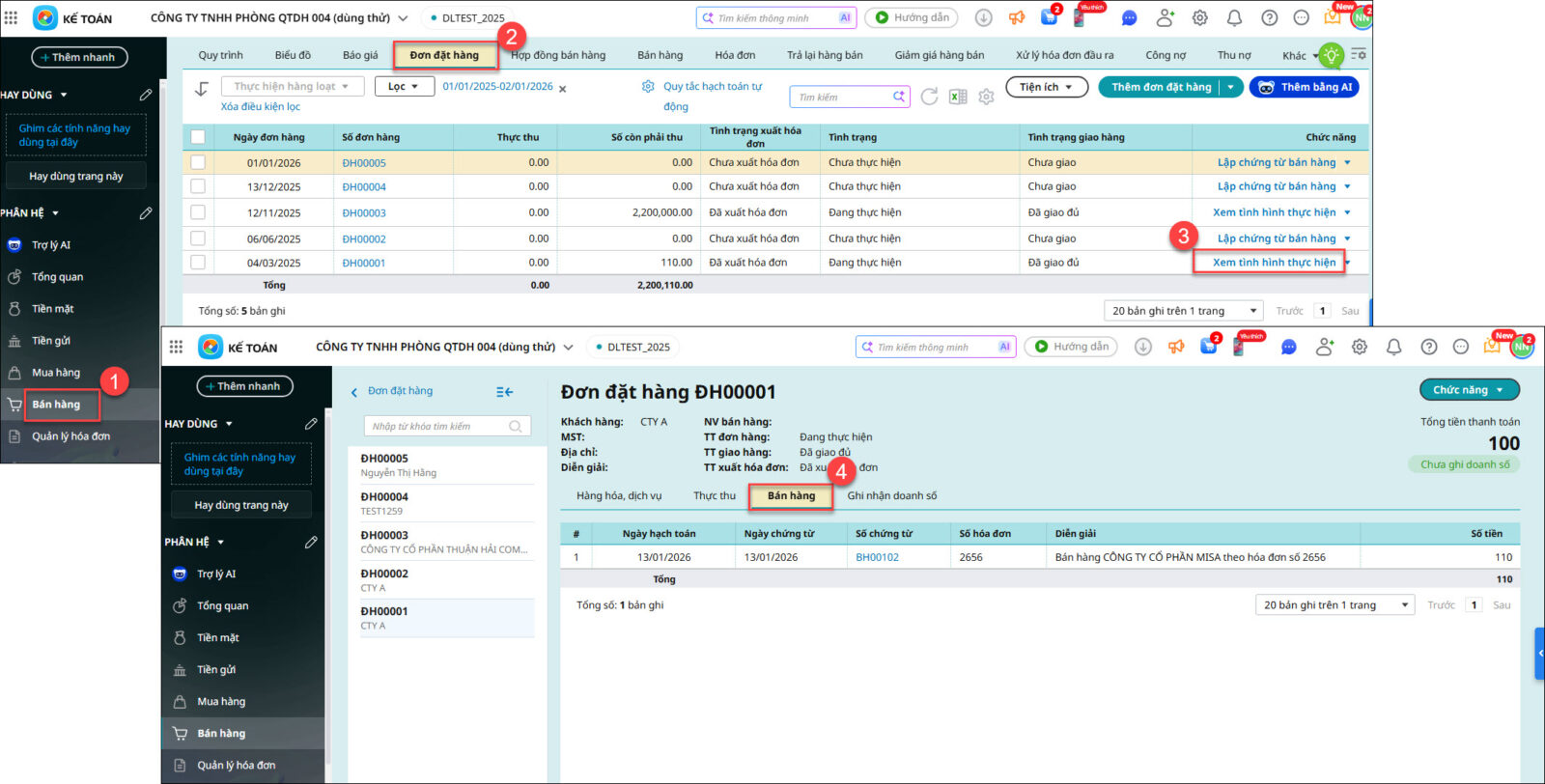This screenshot has height=784, width=1545.
Task: Click the Excel export icon in toolbar
Action: 958,97
